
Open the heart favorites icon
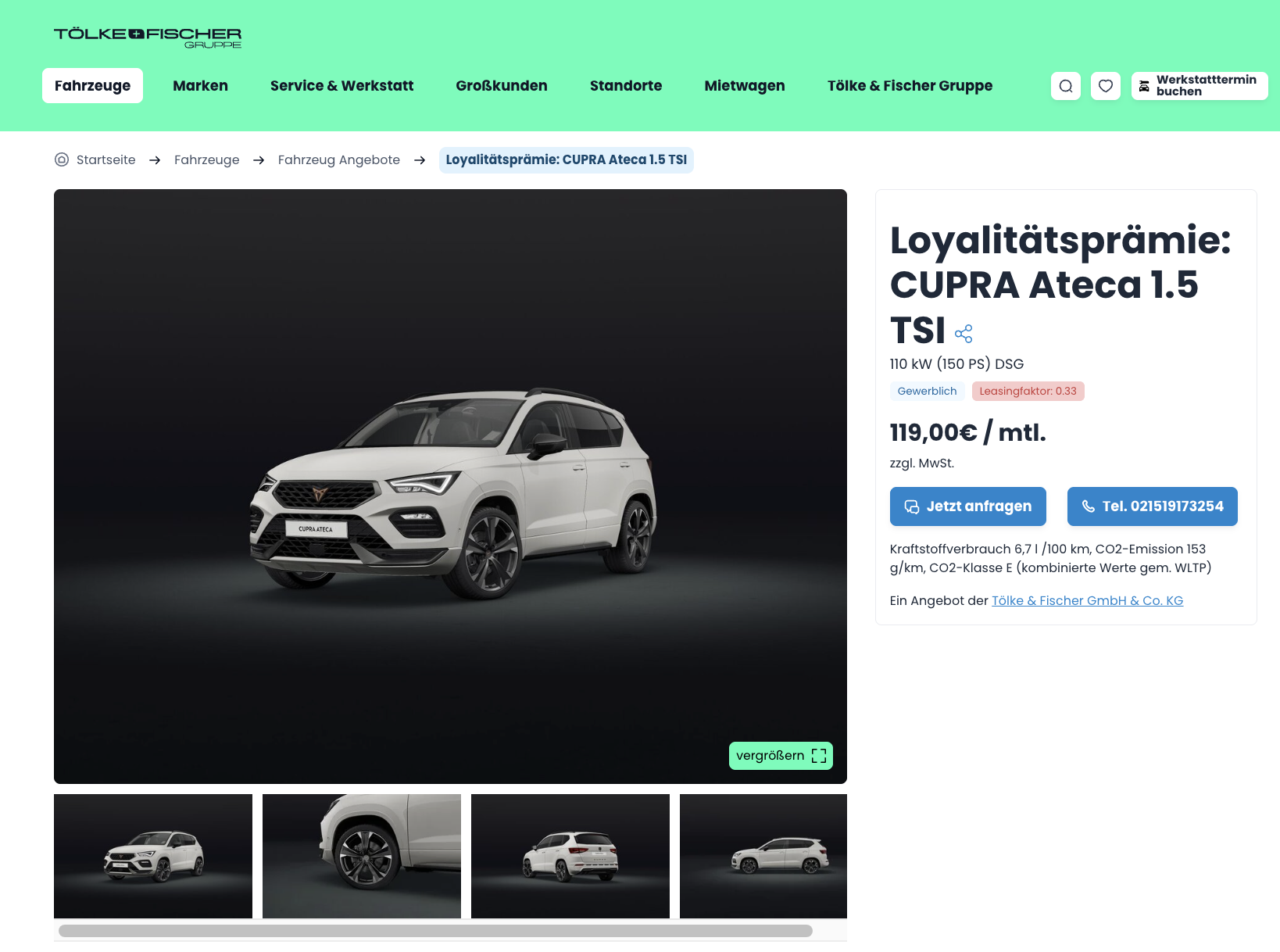pos(1106,86)
